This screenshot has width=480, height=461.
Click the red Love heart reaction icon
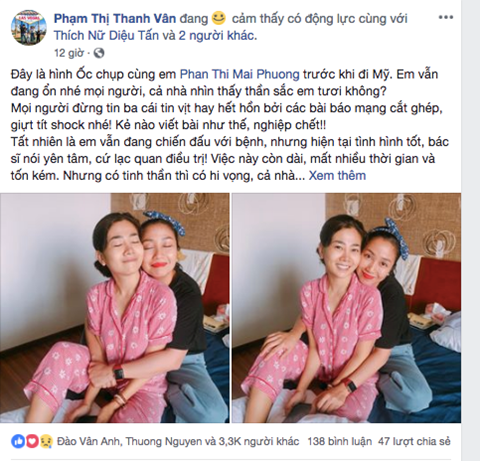(x=32, y=441)
